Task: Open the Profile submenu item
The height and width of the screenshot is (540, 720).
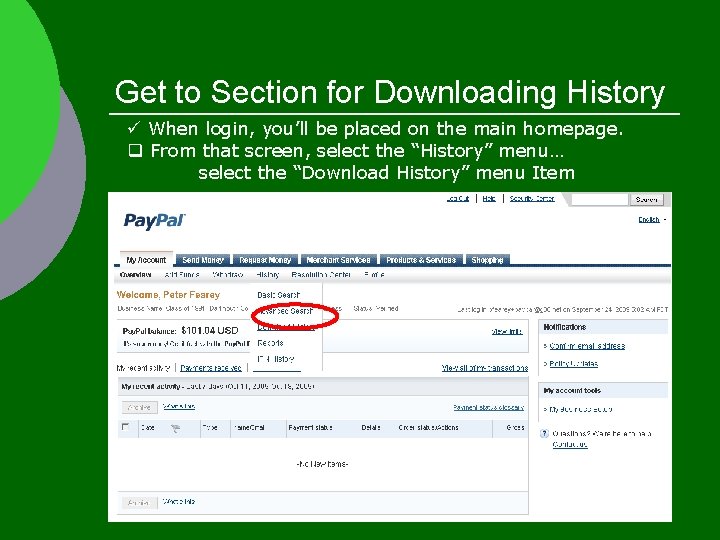Action: pos(374,275)
